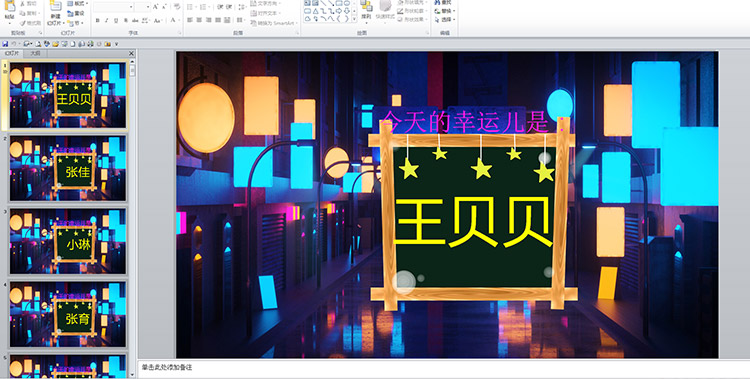Toggle Italic formatting button
Viewport: 750px width, 379px height.
(x=107, y=20)
